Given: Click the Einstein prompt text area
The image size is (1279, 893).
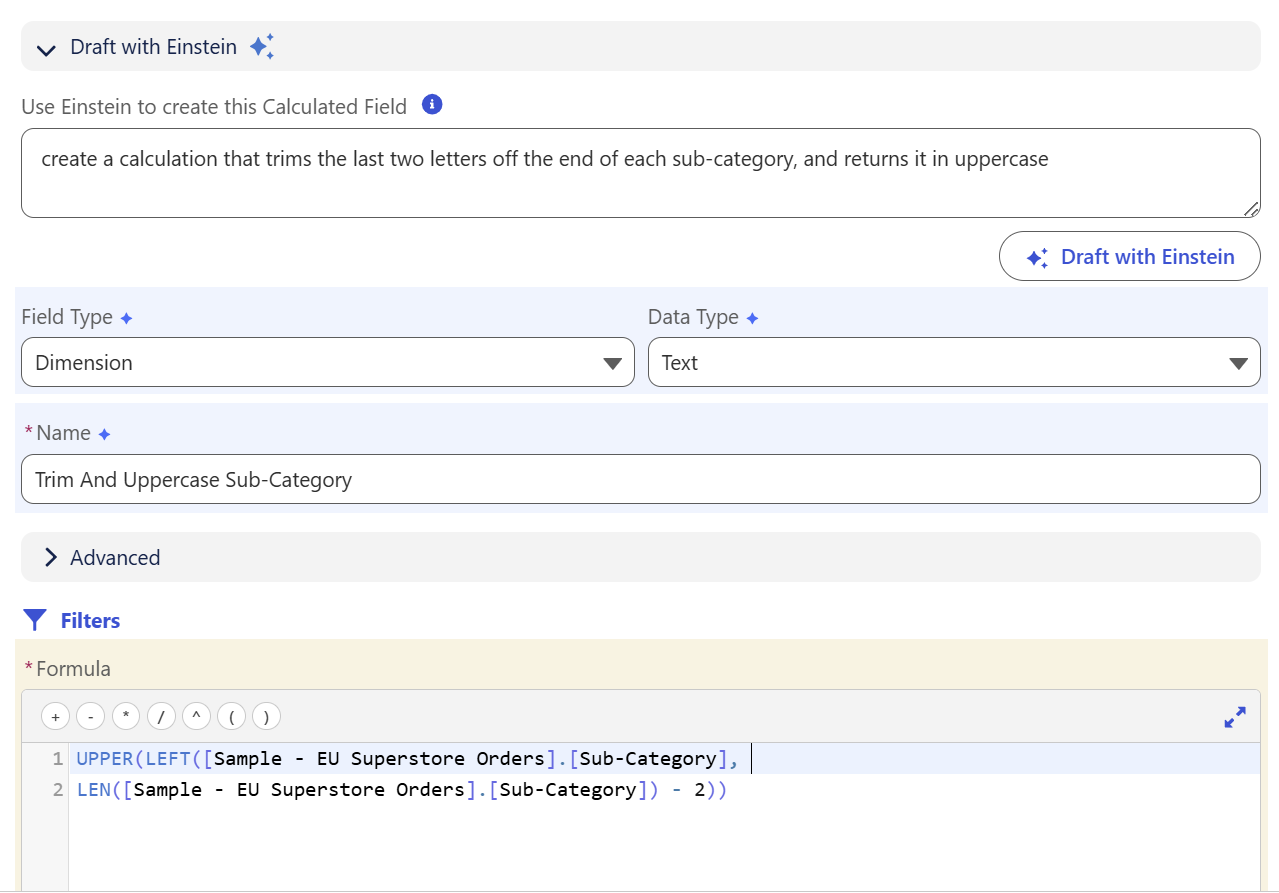Looking at the screenshot, I should tap(640, 173).
